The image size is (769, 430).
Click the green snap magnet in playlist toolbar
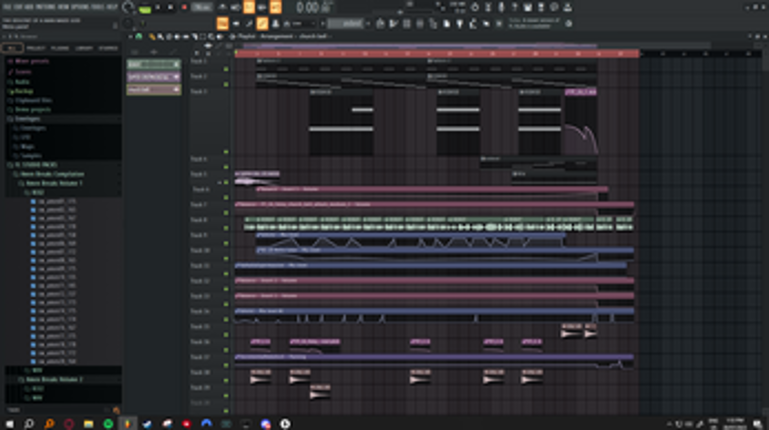[139, 37]
